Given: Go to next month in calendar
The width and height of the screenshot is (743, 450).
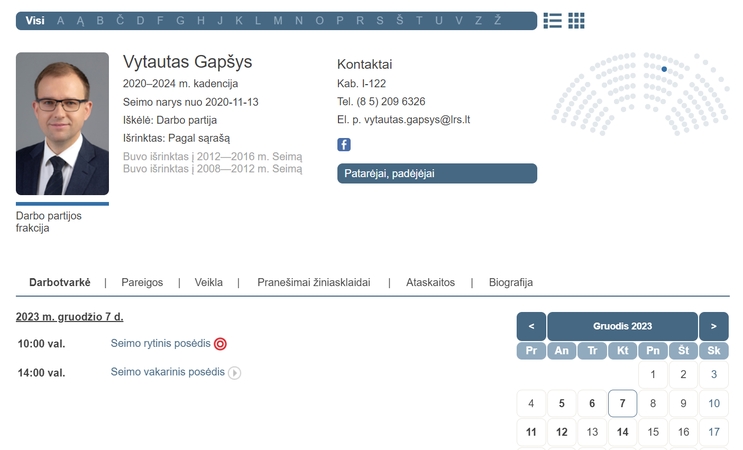Looking at the screenshot, I should 714,326.
